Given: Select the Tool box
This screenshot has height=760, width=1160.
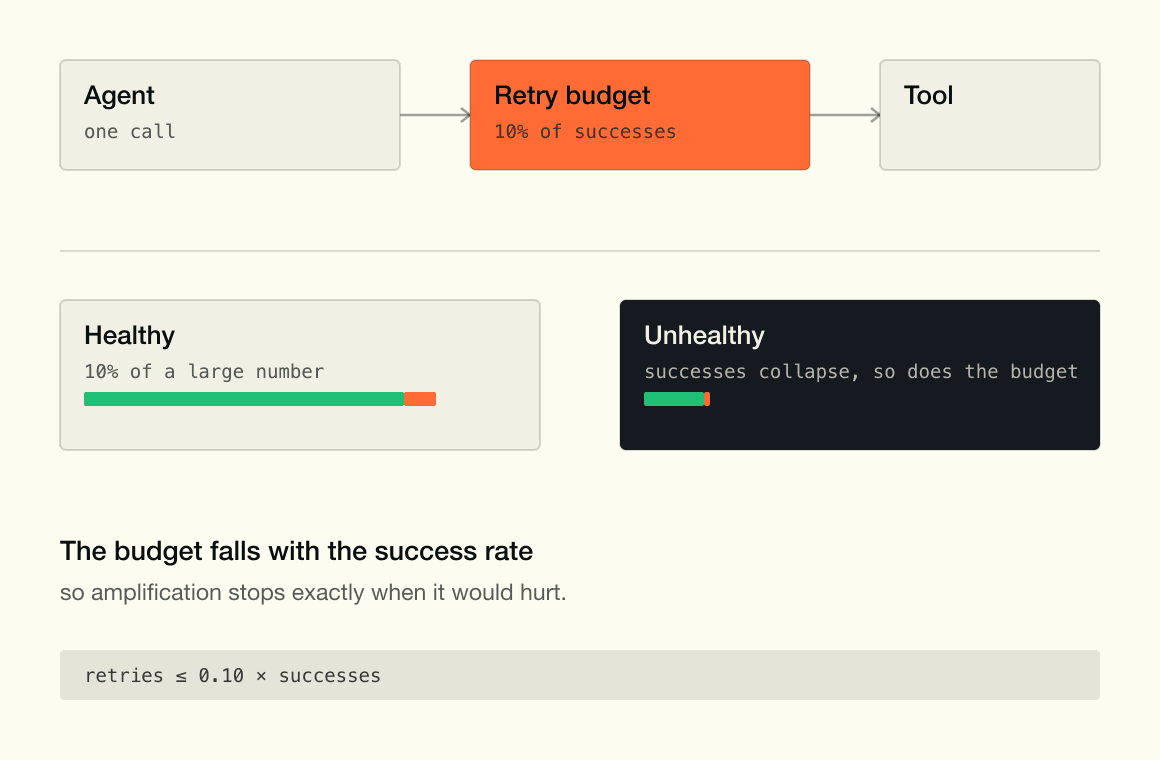Looking at the screenshot, I should click(x=990, y=115).
